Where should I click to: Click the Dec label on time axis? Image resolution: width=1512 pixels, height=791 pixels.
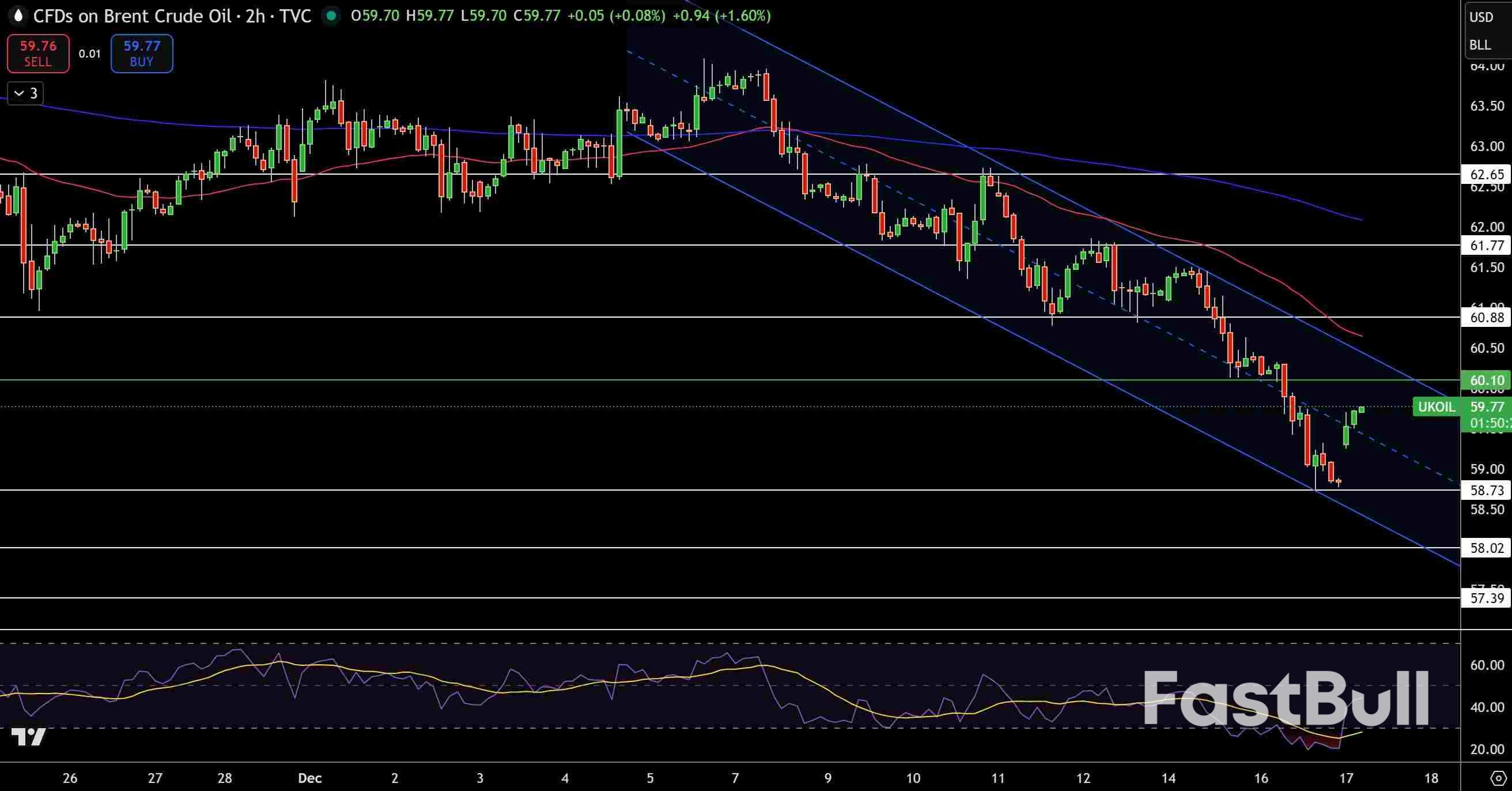[x=309, y=778]
